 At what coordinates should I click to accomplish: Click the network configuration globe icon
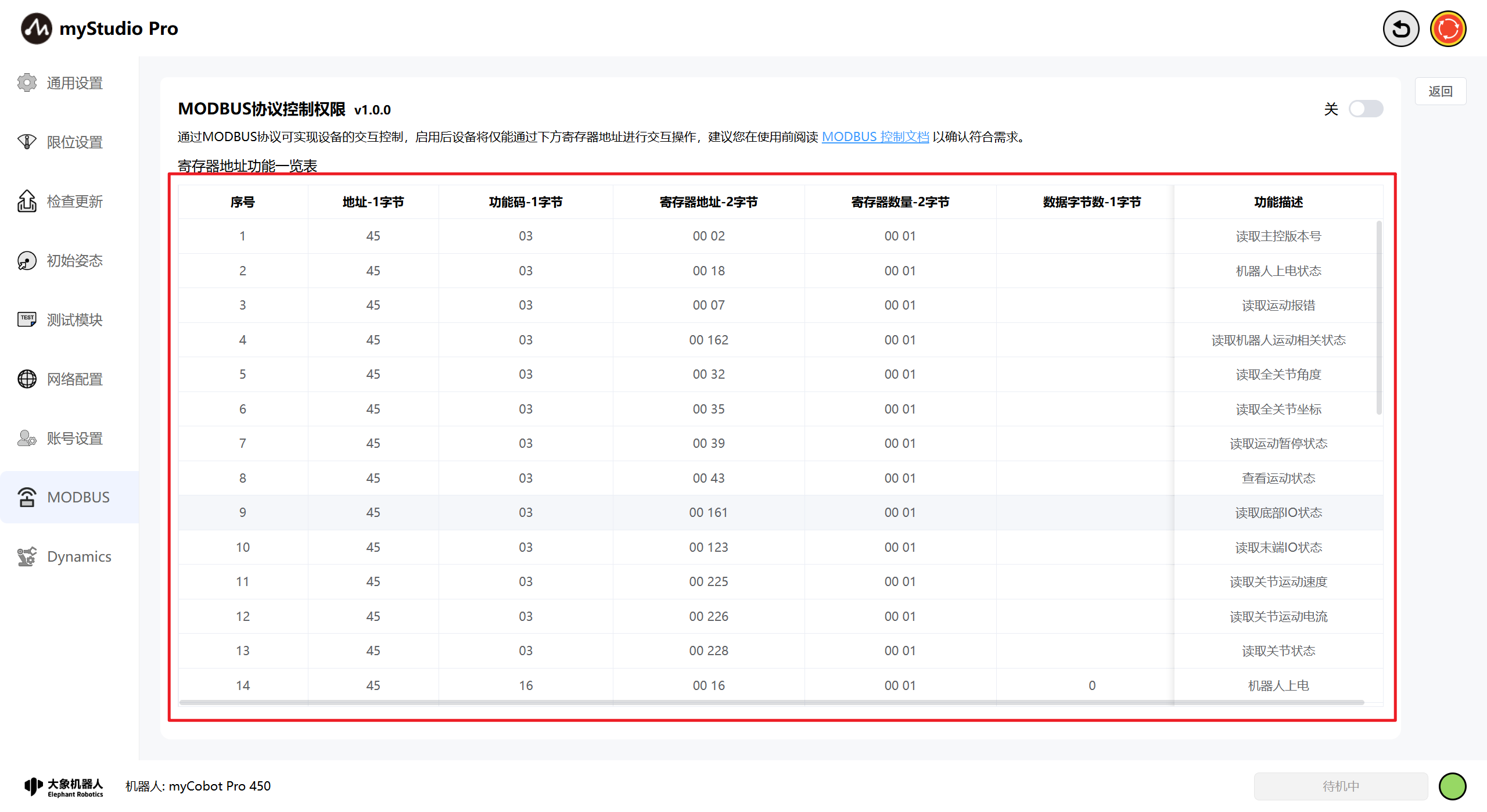pyautogui.click(x=27, y=379)
